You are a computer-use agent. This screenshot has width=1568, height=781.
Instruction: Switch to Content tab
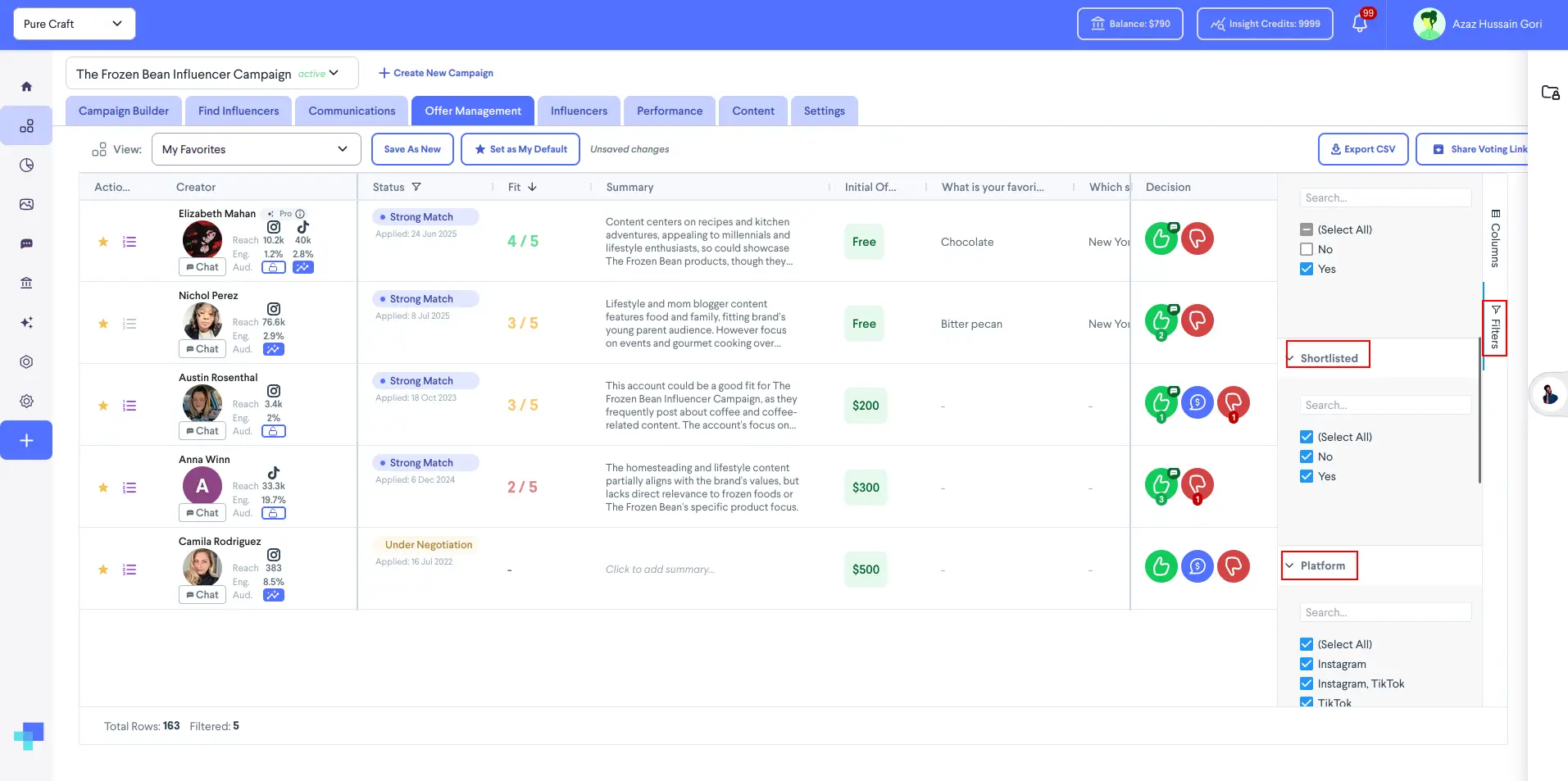[x=753, y=111]
